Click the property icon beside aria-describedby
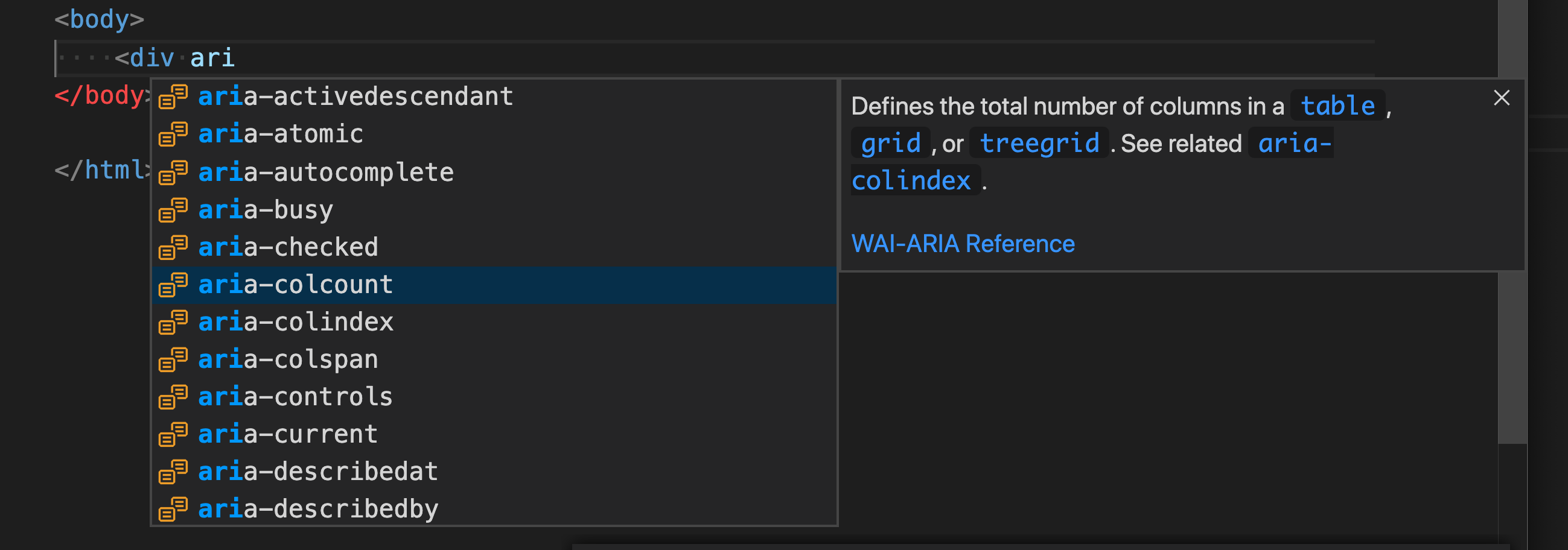This screenshot has height=550, width=1568. point(173,510)
